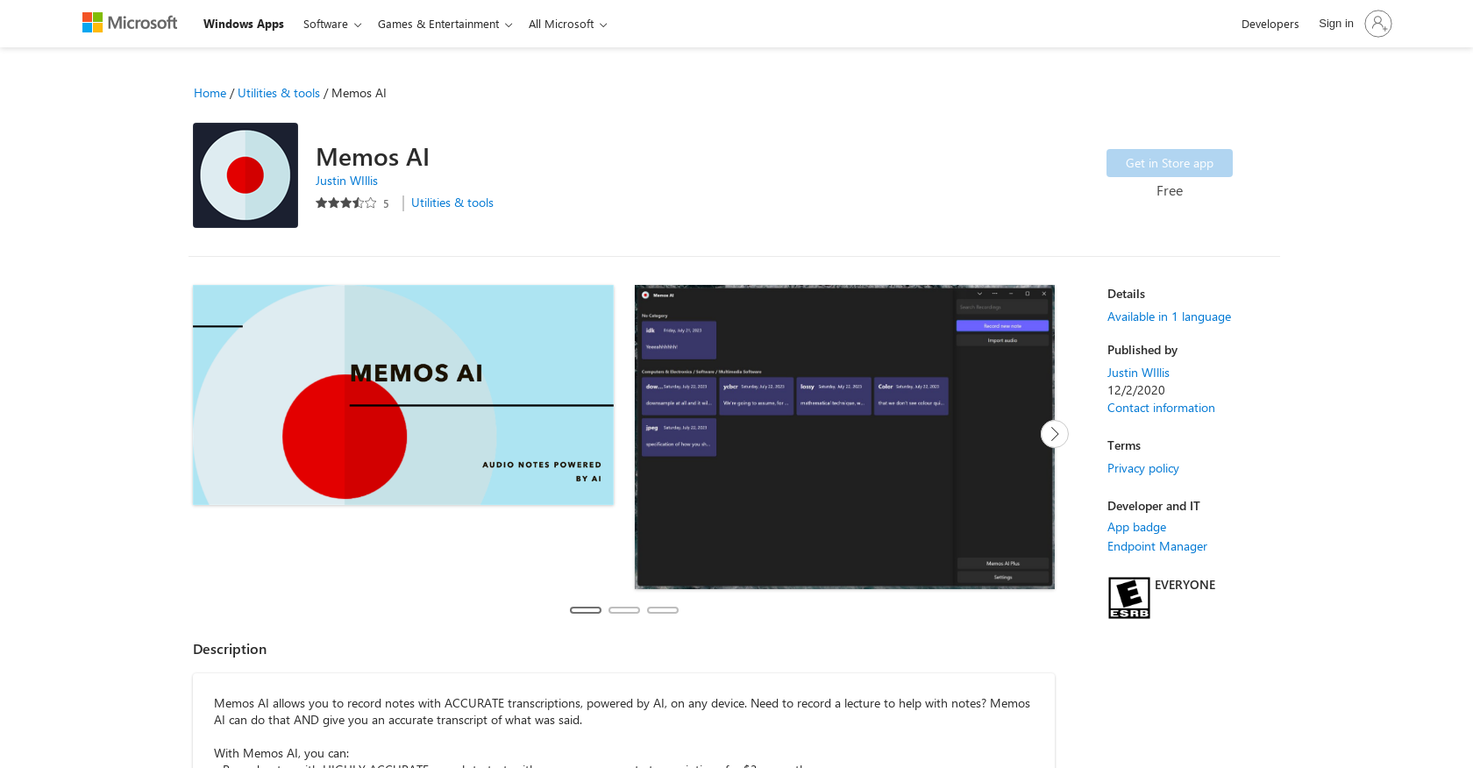Image resolution: width=1473 pixels, height=768 pixels.
Task: Select the Windows Apps menu item
Action: [243, 23]
